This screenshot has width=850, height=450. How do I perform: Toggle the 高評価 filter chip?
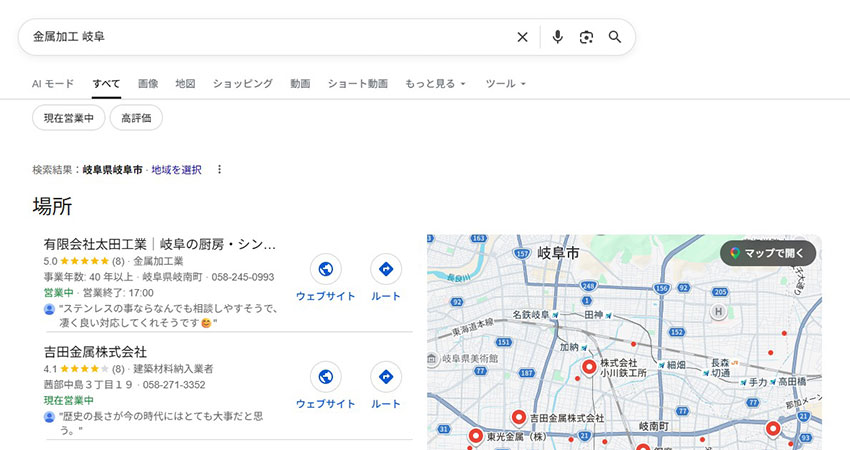(x=136, y=118)
